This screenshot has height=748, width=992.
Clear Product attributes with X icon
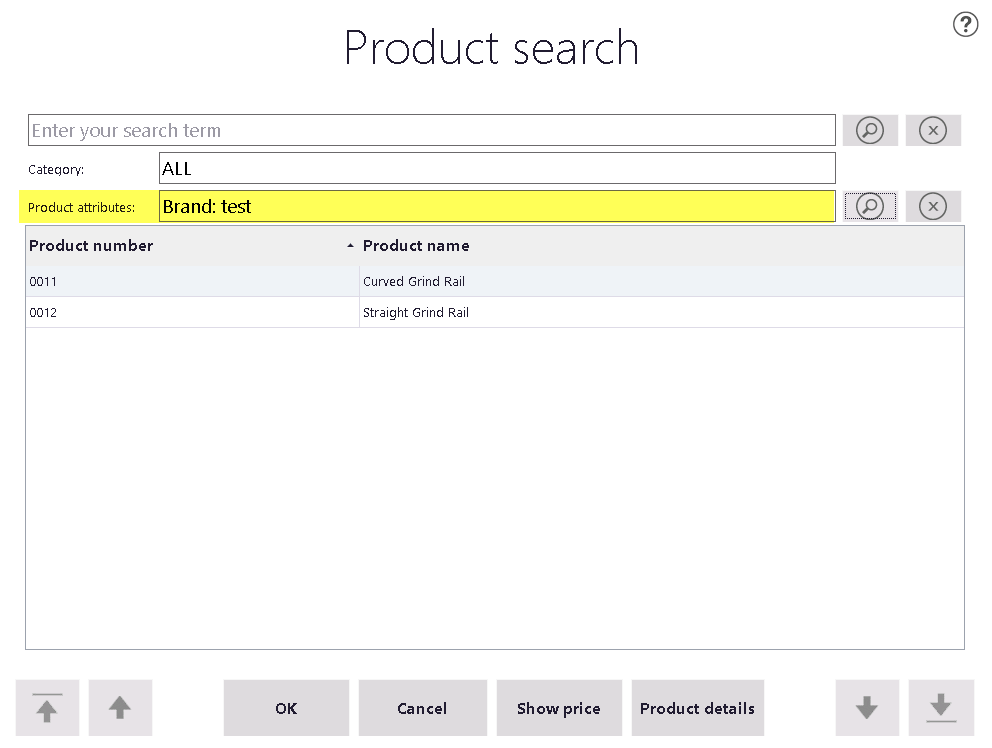point(933,206)
